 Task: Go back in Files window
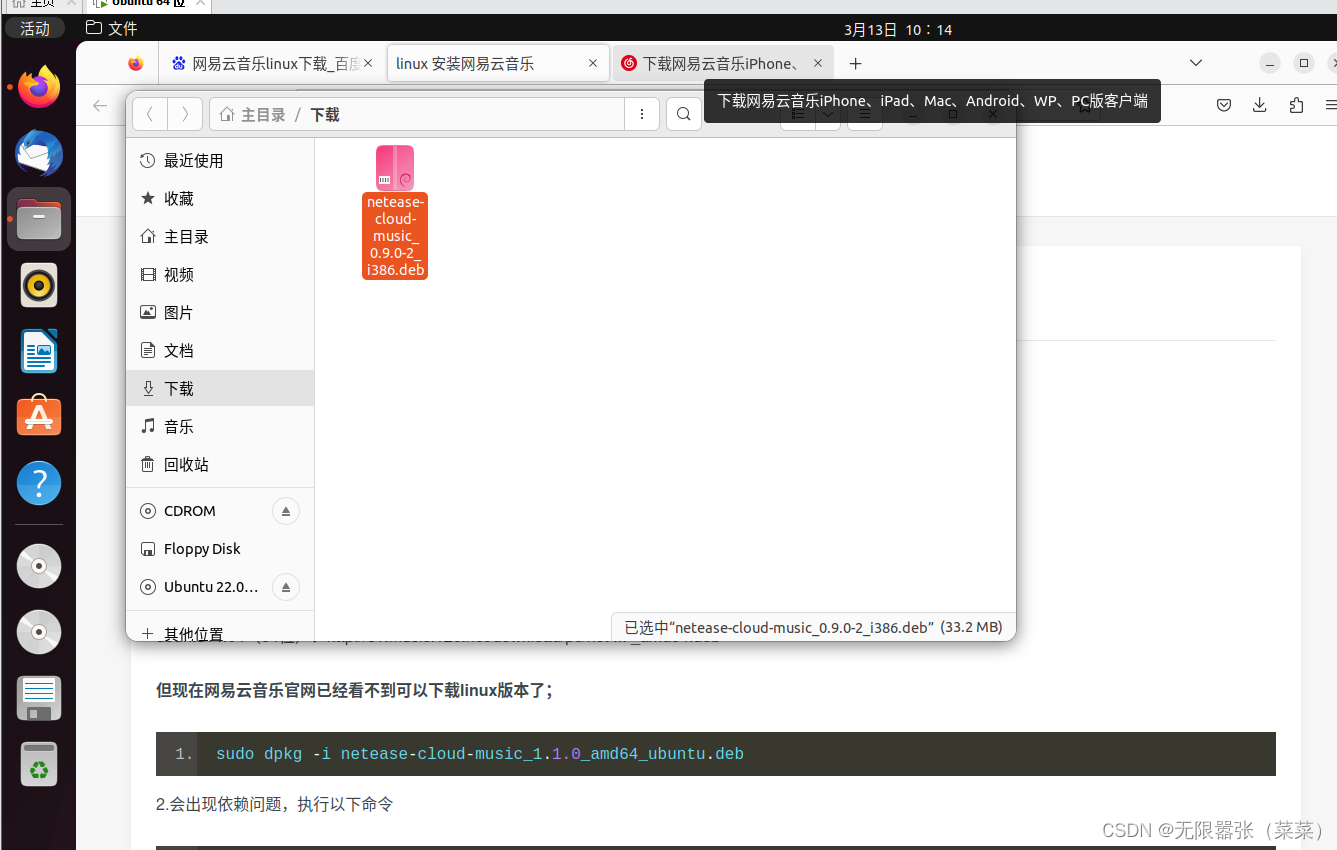point(150,114)
